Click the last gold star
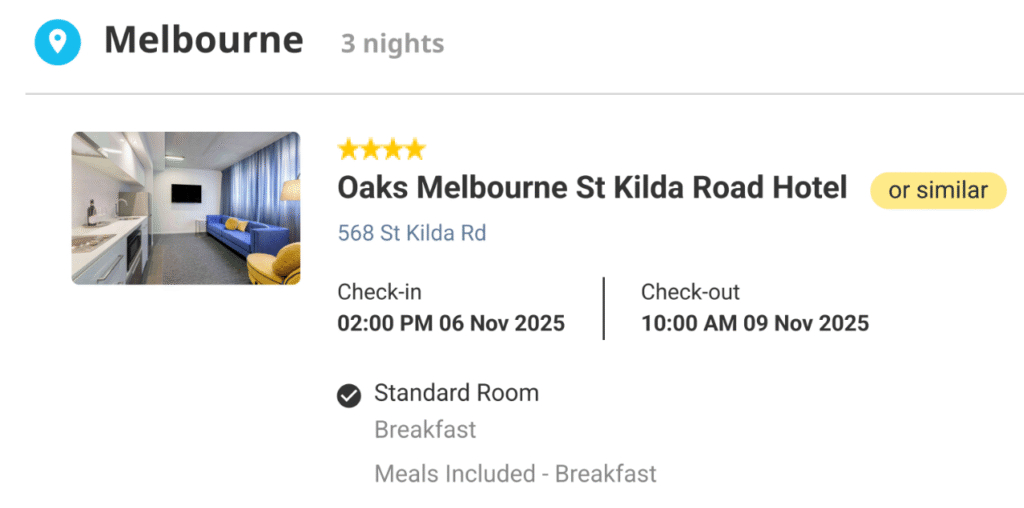Screen dimensions: 1024x508 click(415, 150)
